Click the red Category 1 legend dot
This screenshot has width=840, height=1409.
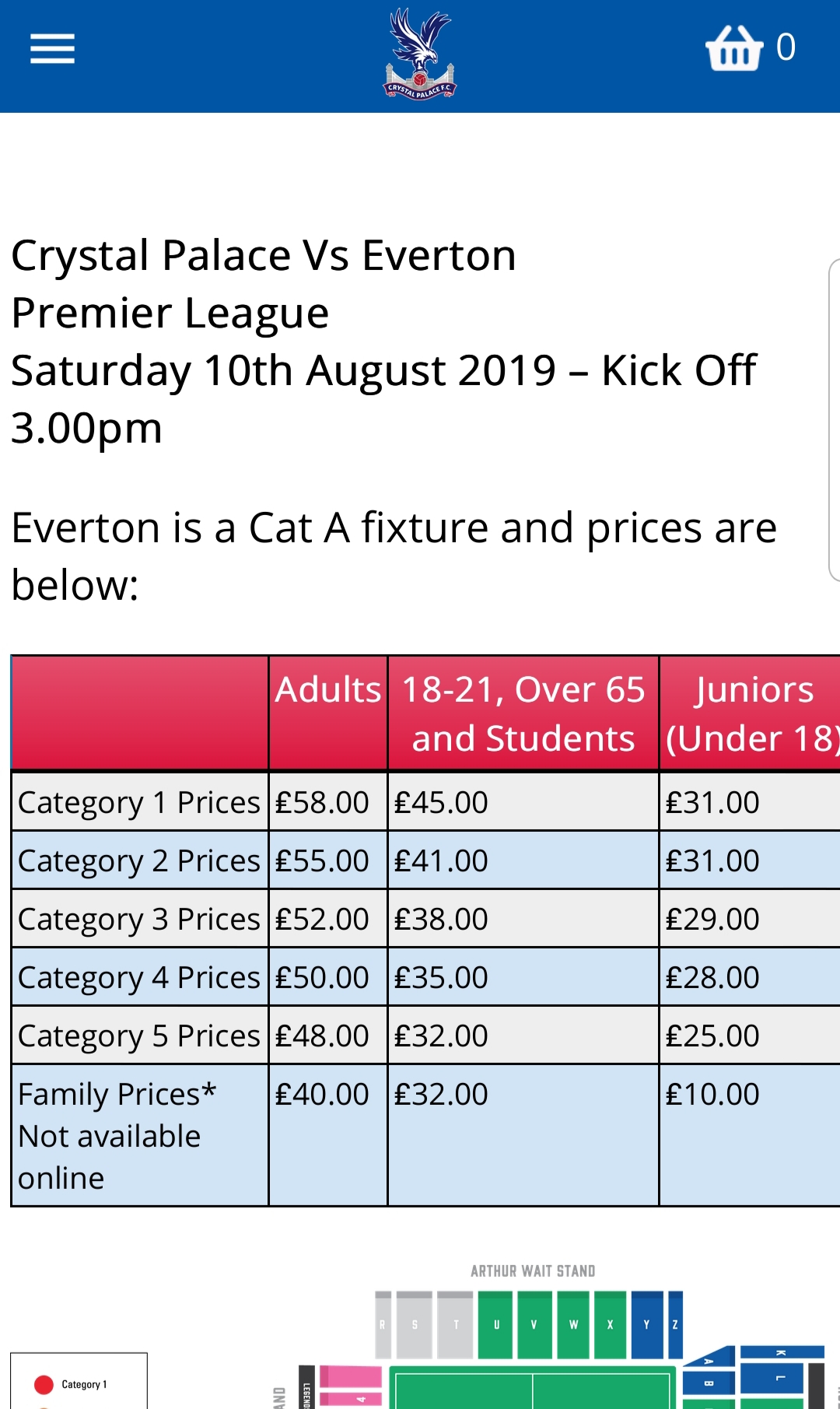(x=44, y=1384)
